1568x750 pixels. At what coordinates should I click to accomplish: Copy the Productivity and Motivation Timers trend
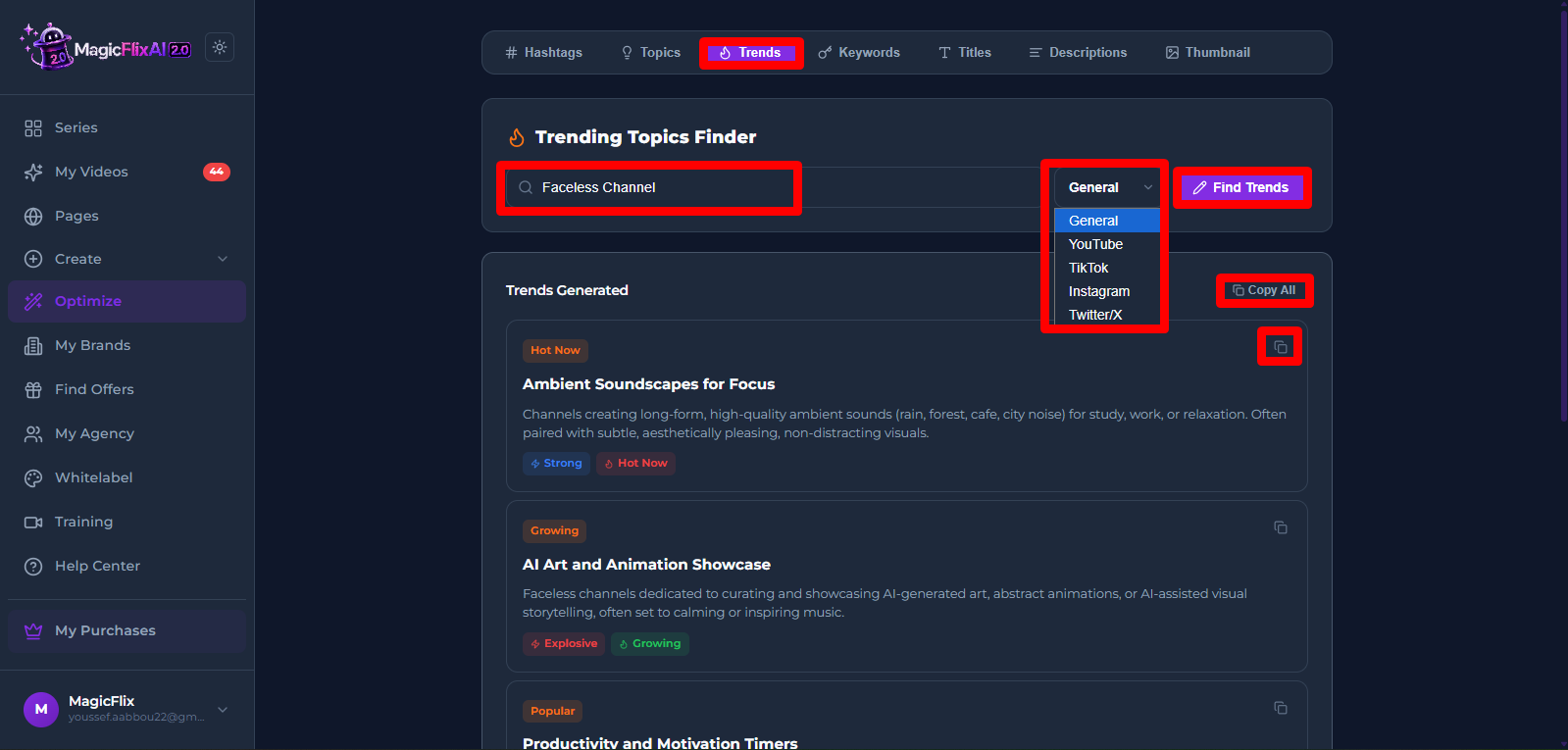(1280, 708)
